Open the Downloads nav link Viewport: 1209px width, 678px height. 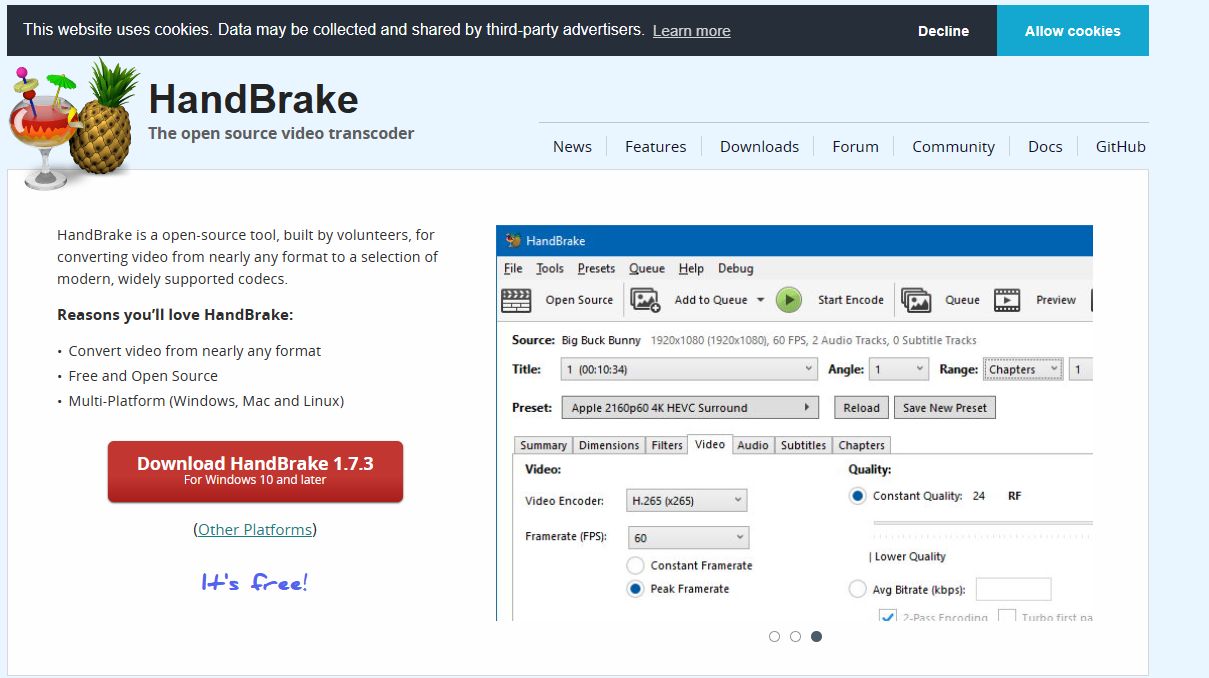(x=759, y=146)
